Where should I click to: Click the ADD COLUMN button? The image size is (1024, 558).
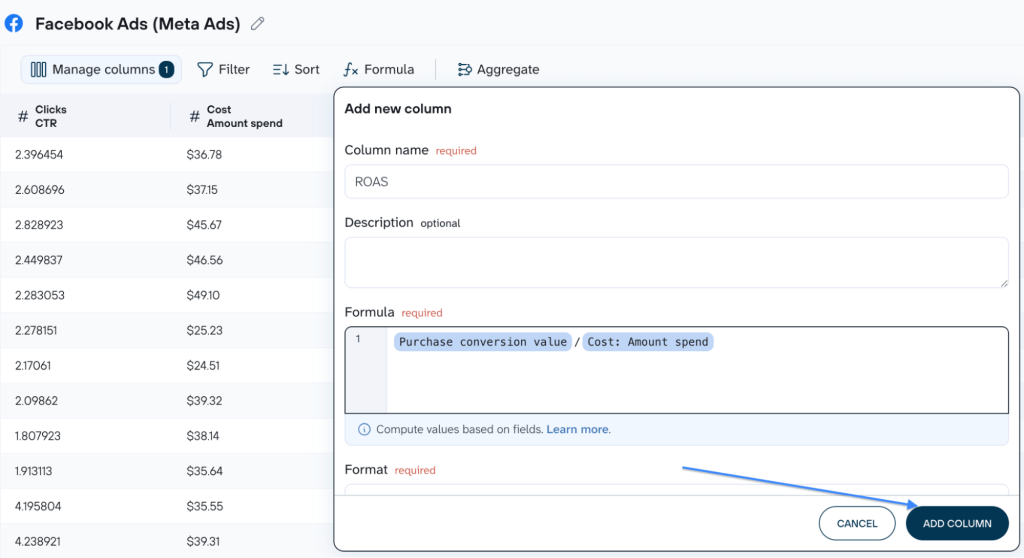coord(957,523)
